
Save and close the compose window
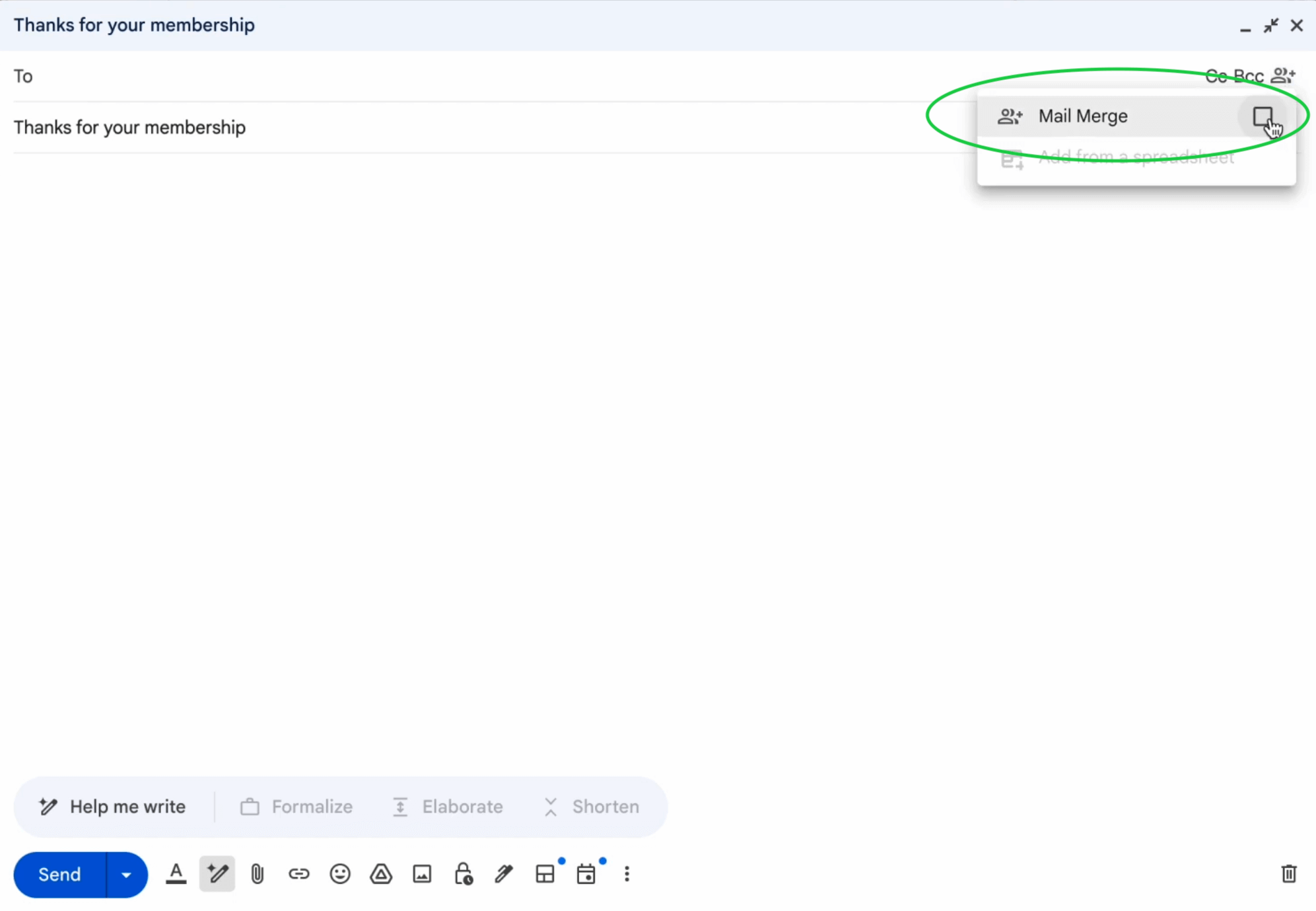(x=1297, y=26)
